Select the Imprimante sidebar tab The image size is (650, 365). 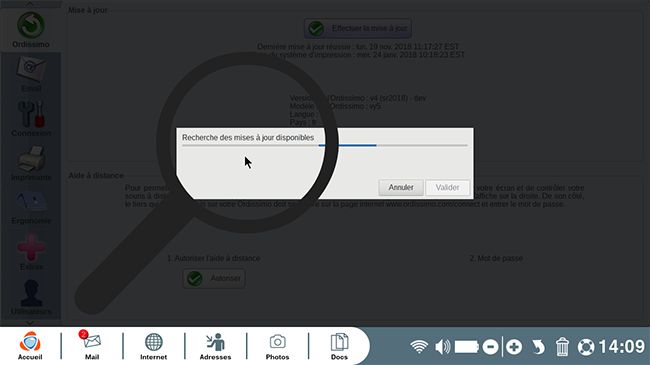pyautogui.click(x=31, y=163)
